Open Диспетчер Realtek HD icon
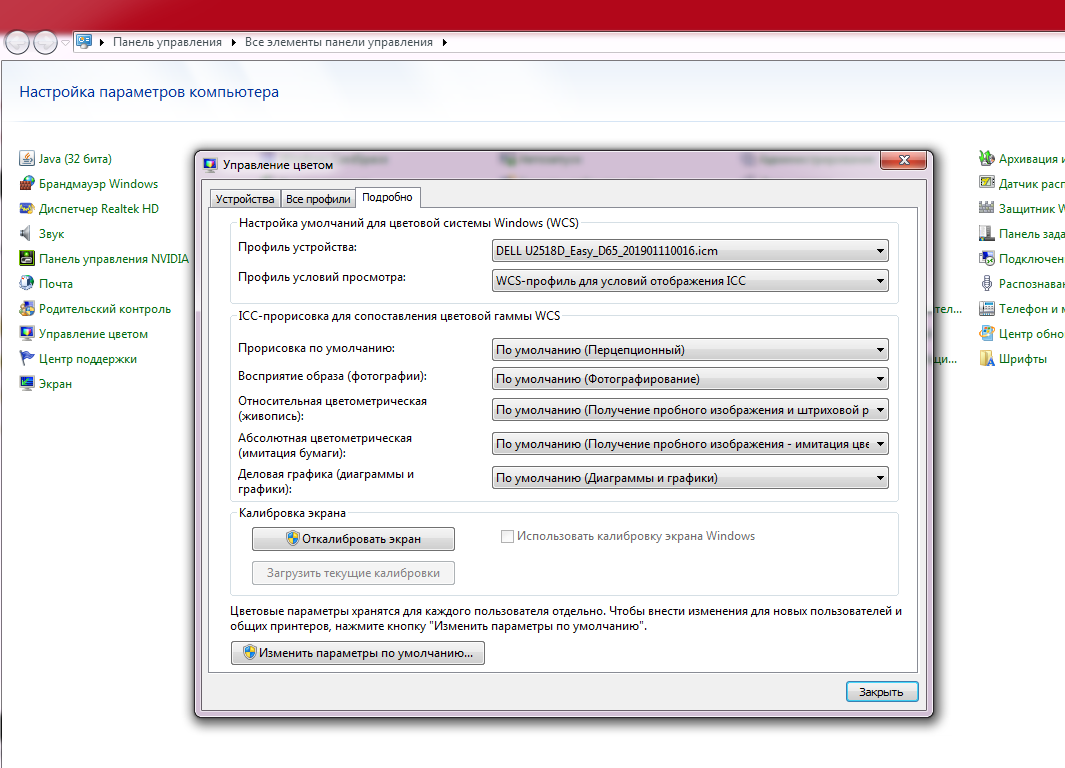 point(27,209)
